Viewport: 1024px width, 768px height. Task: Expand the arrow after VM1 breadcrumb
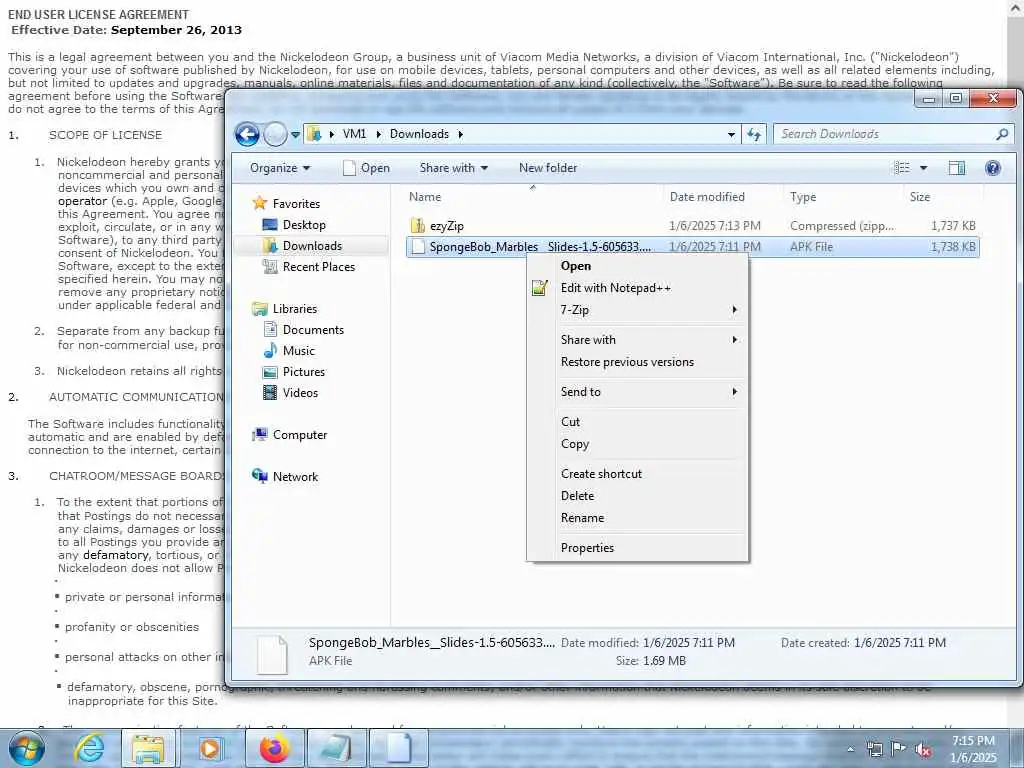[x=378, y=134]
